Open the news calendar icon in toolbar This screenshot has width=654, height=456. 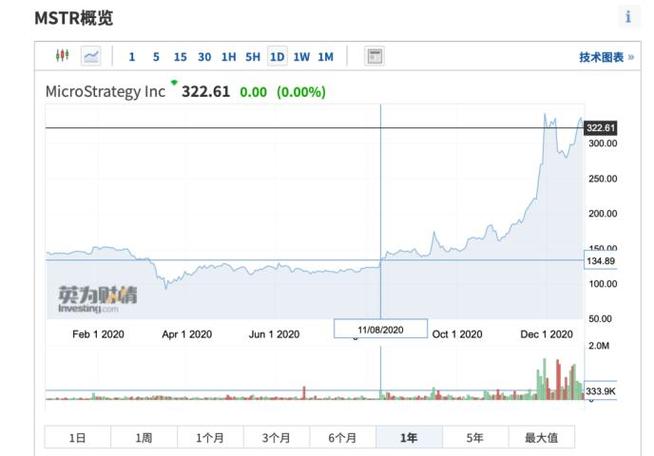[374, 56]
